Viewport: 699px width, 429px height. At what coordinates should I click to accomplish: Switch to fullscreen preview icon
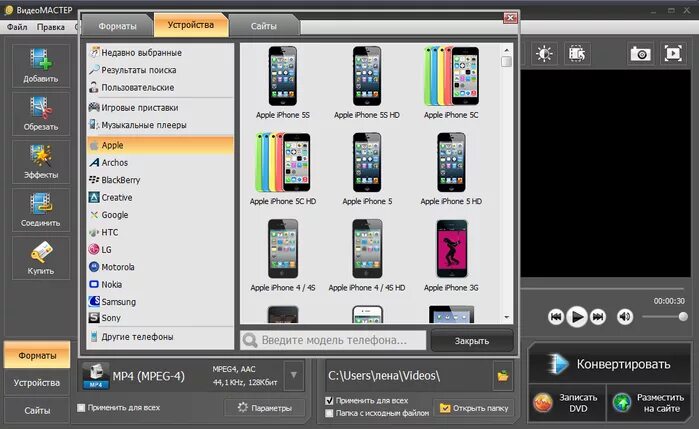coord(673,54)
